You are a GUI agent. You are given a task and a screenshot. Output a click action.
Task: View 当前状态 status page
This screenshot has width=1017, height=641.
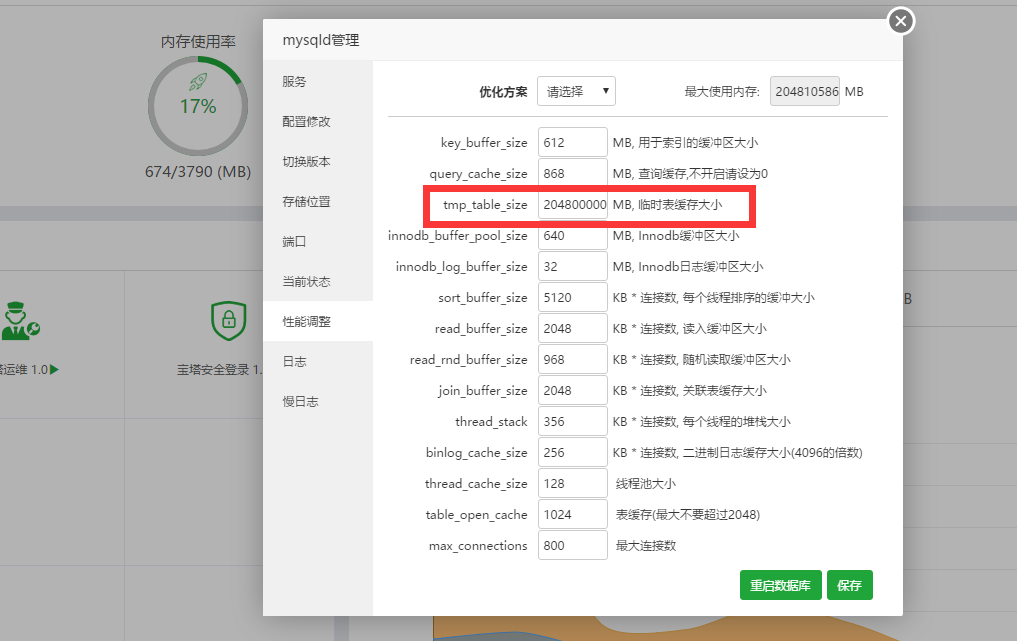[x=302, y=281]
